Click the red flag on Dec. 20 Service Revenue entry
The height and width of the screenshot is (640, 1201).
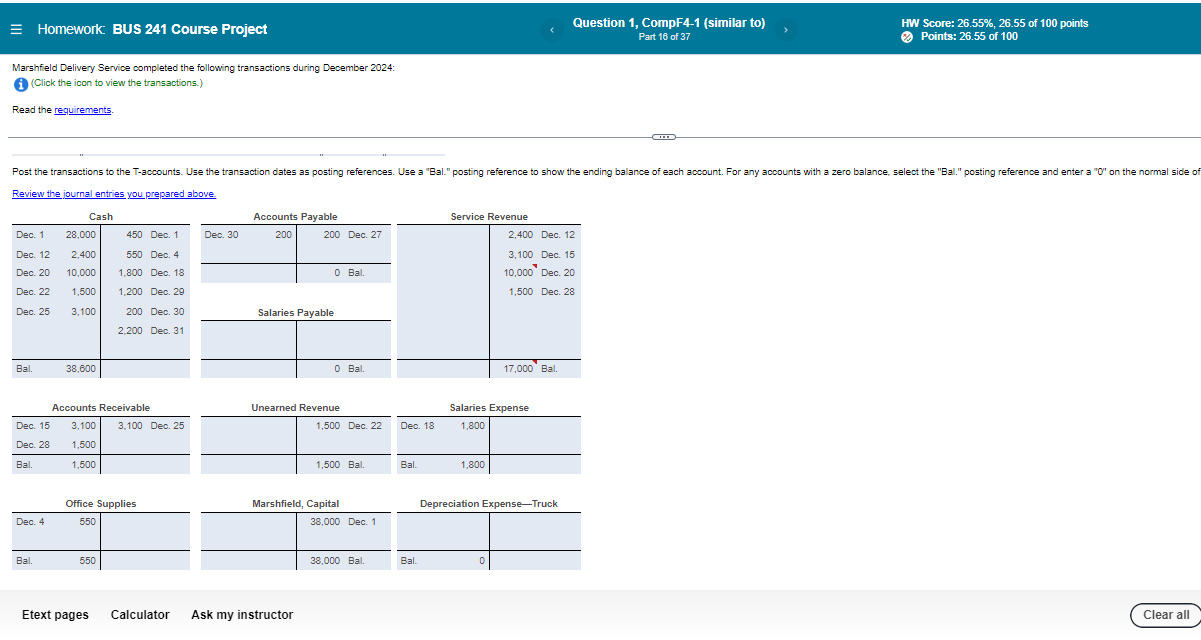click(x=534, y=266)
